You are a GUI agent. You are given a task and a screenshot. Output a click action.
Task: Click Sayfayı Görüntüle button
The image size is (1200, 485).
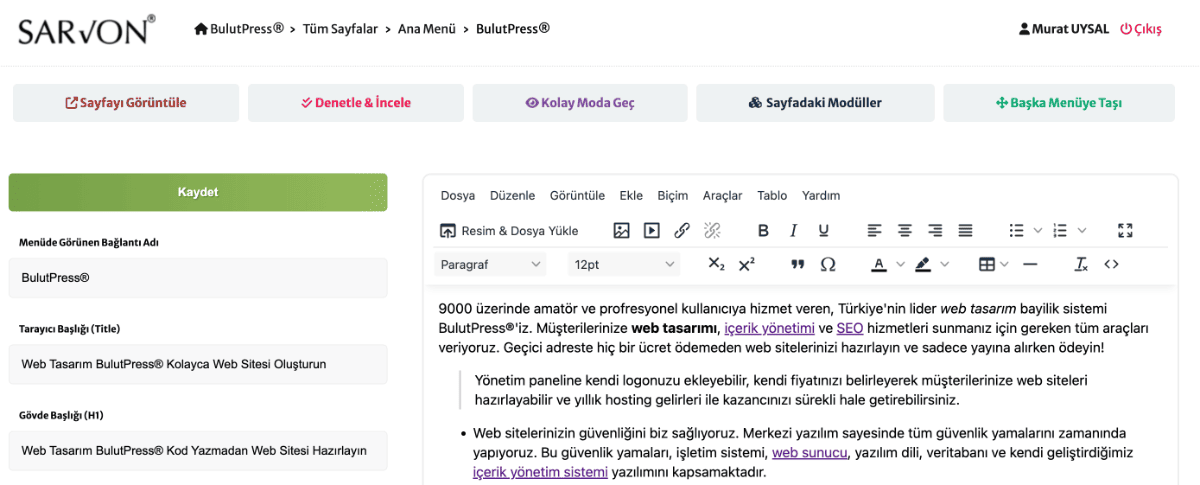coord(126,103)
